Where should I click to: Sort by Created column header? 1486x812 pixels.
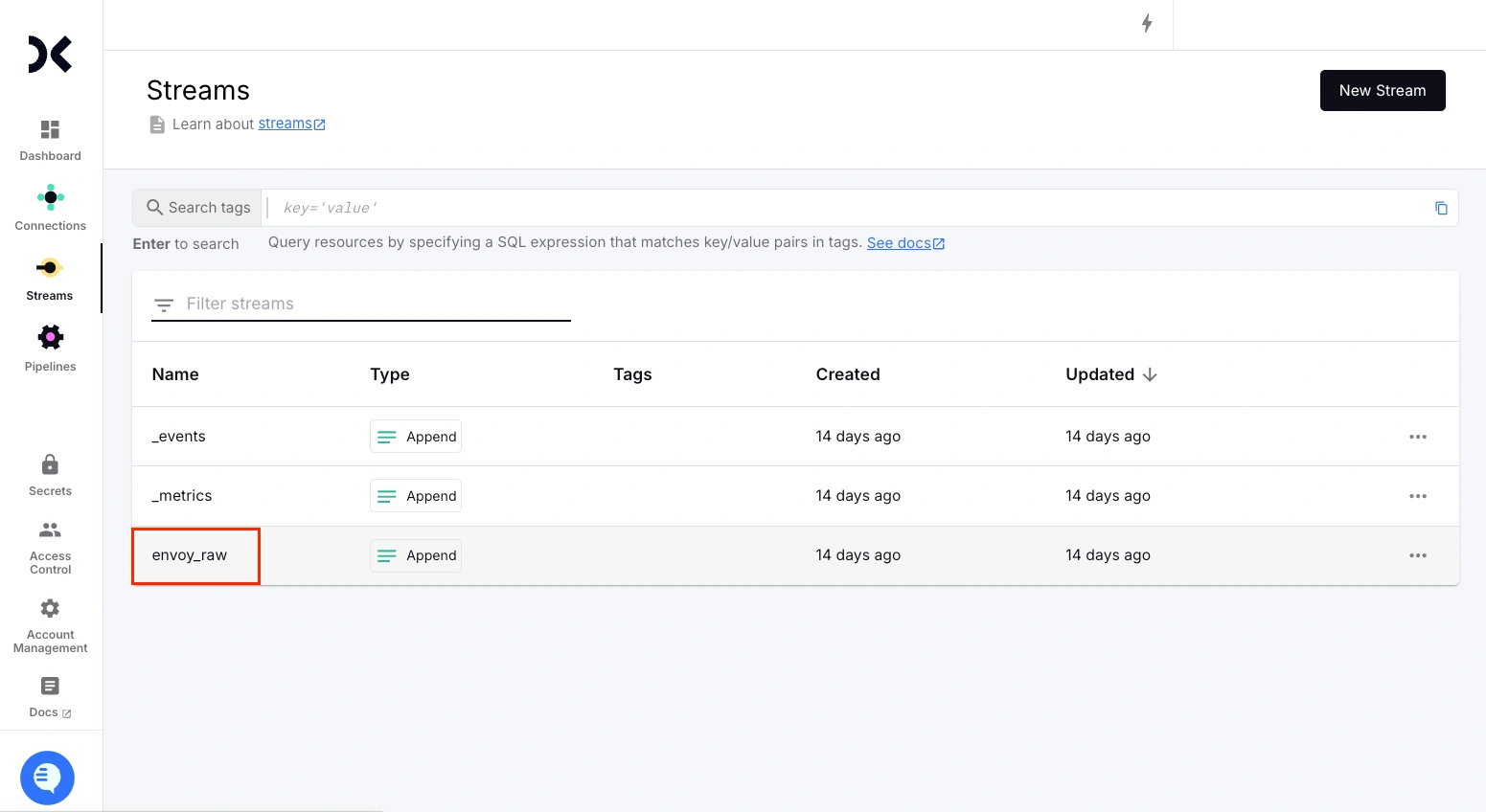(x=848, y=374)
